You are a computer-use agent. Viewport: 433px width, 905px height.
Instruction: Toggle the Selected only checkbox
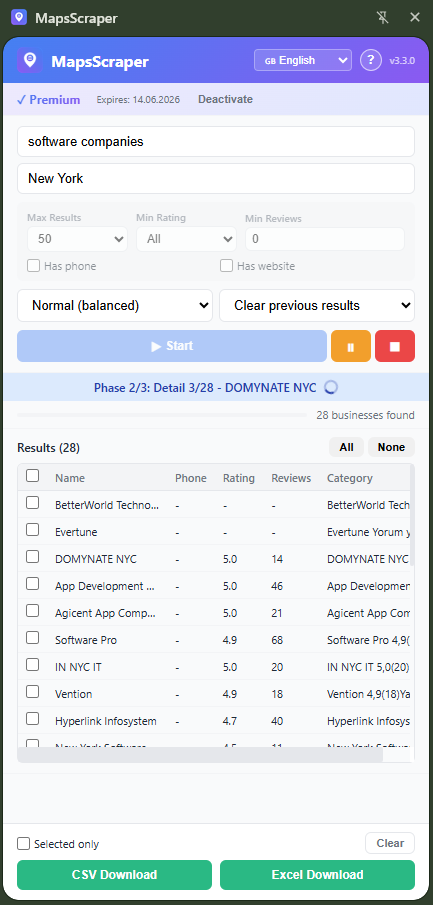23,844
